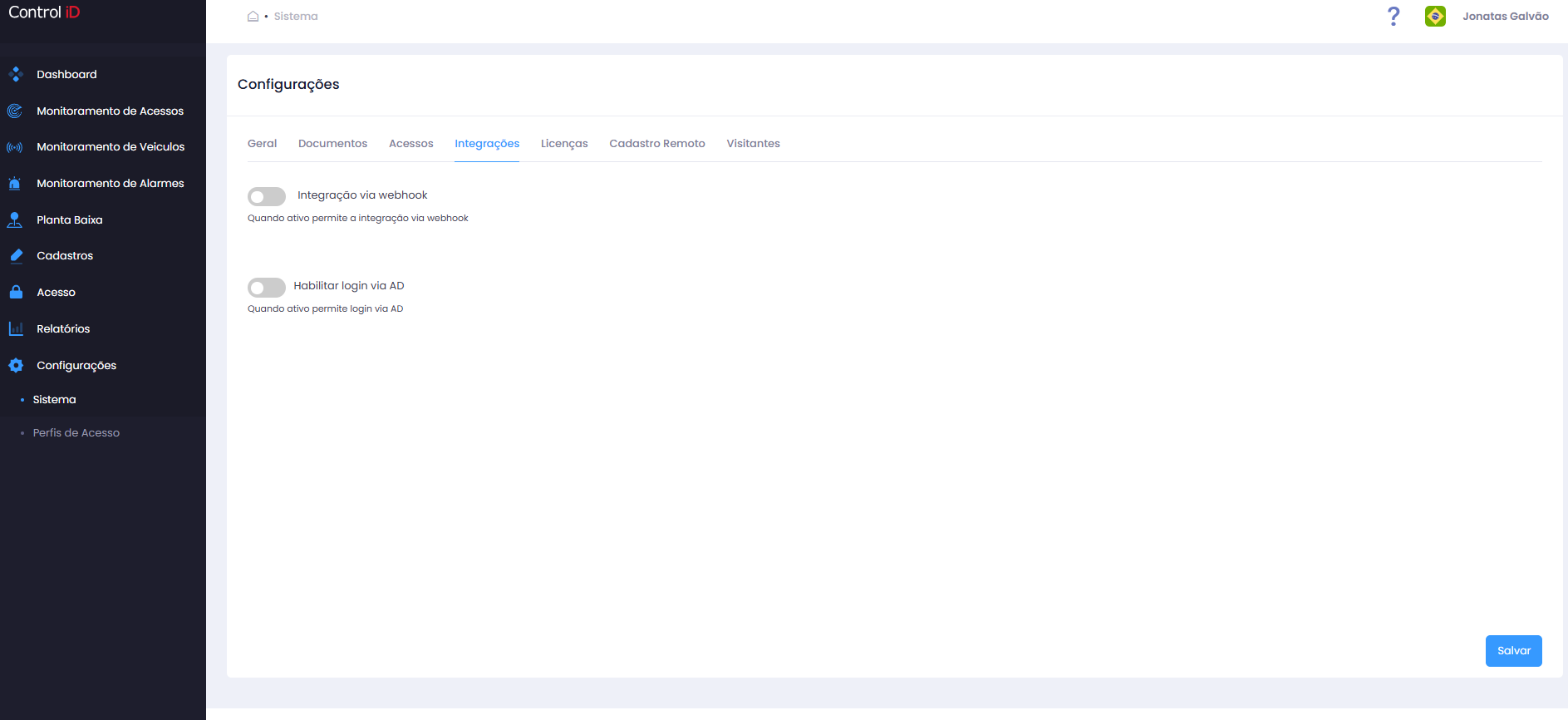Image resolution: width=1568 pixels, height=720 pixels.
Task: Click the Configurações gear icon
Action: click(x=16, y=365)
